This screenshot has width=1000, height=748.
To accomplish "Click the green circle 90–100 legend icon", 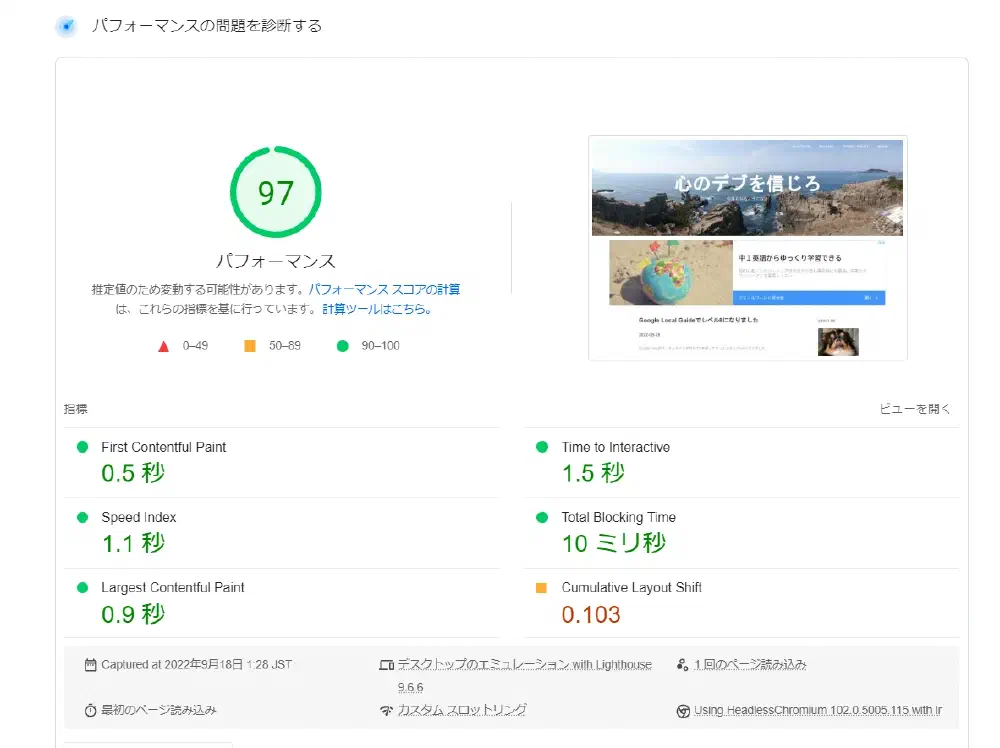I will (x=342, y=346).
